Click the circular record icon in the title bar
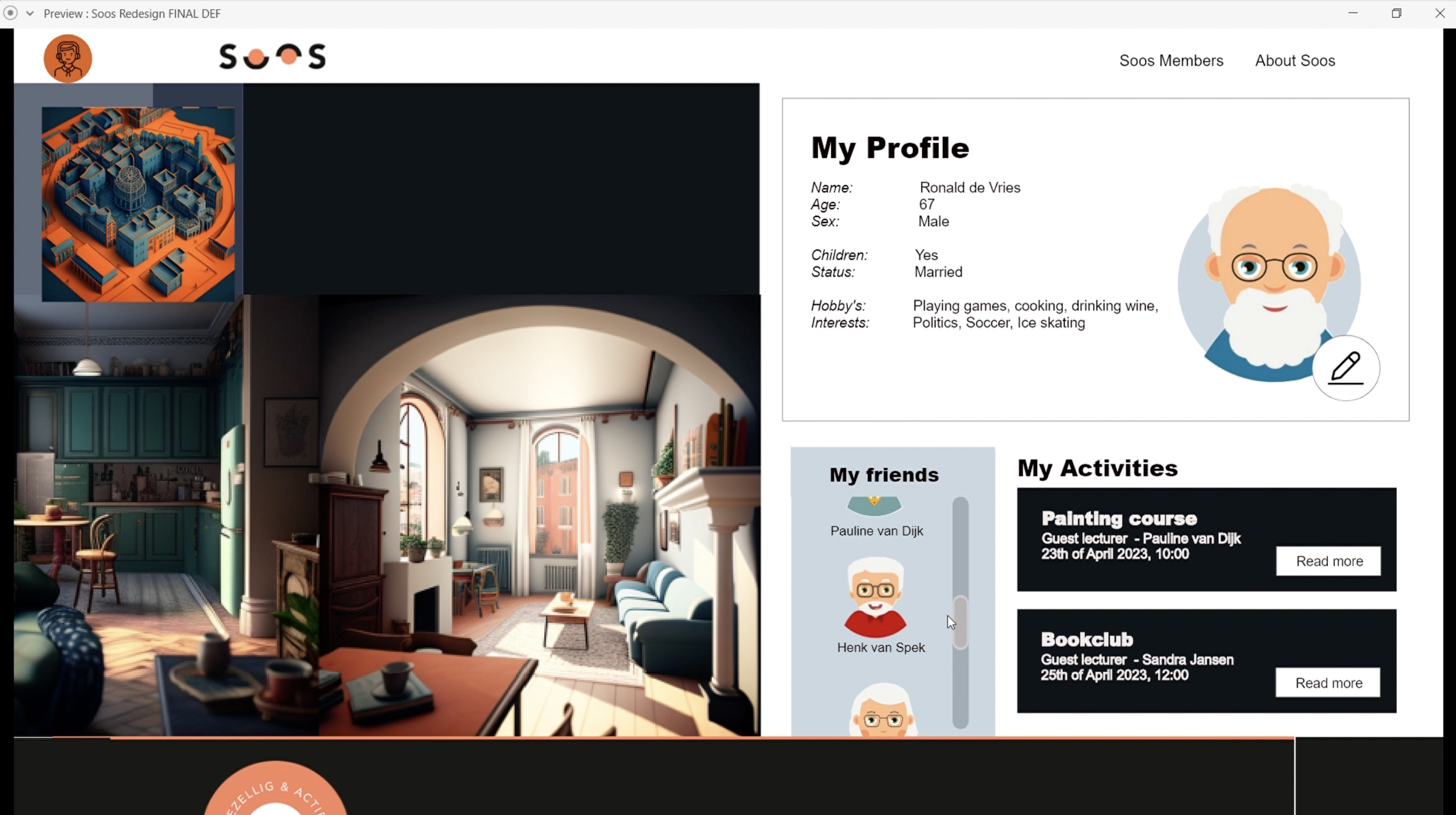Image resolution: width=1456 pixels, height=815 pixels. 10,13
